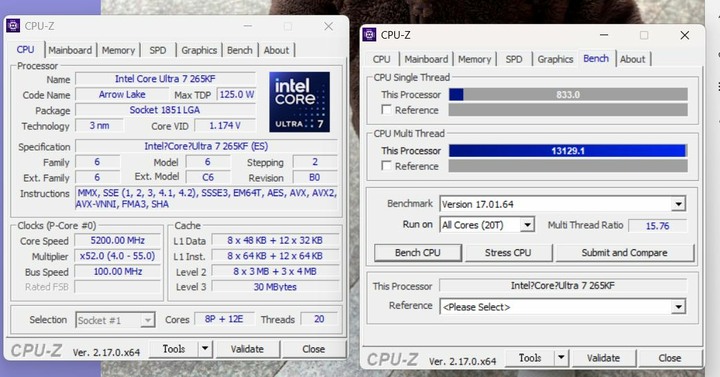Click Specification field with 265KF (ES)
This screenshot has width=720, height=377.
206,146
